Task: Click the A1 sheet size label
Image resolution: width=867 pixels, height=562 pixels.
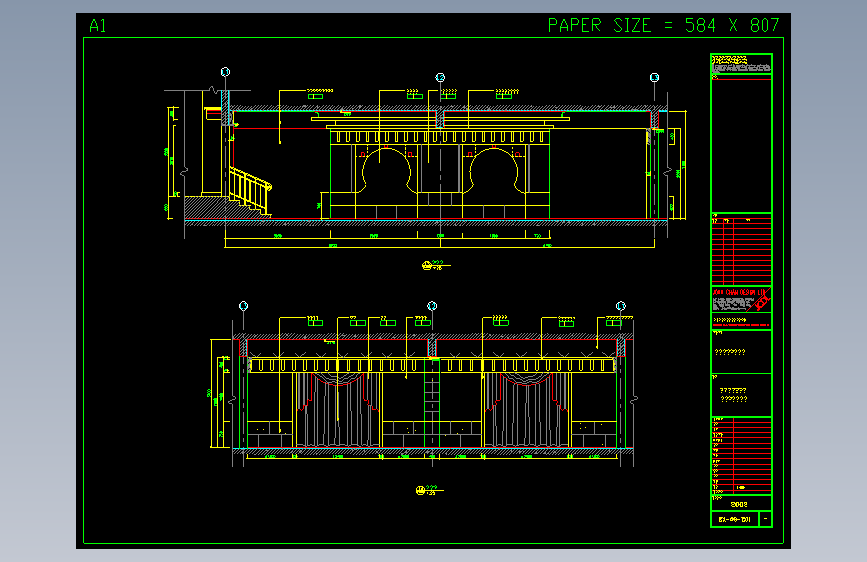Action: (97, 25)
